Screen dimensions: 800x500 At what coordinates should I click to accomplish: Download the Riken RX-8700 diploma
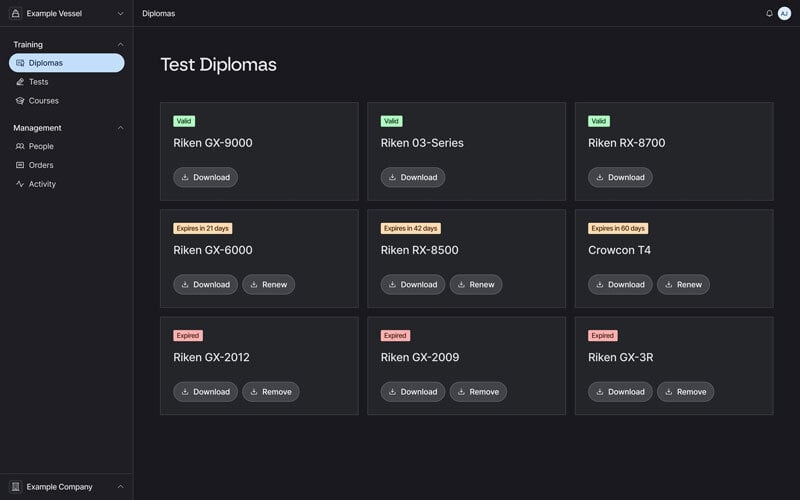point(620,177)
